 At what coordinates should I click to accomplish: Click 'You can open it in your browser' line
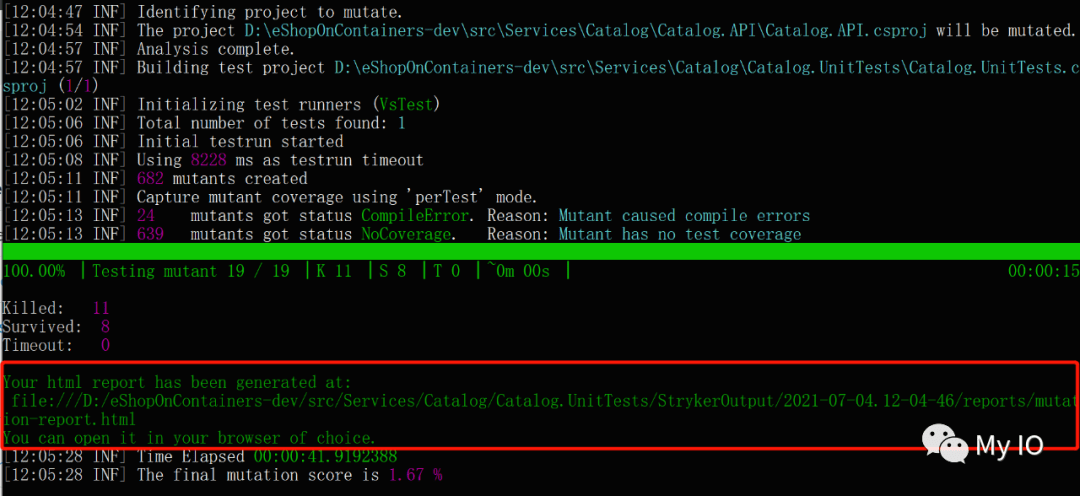(189, 437)
